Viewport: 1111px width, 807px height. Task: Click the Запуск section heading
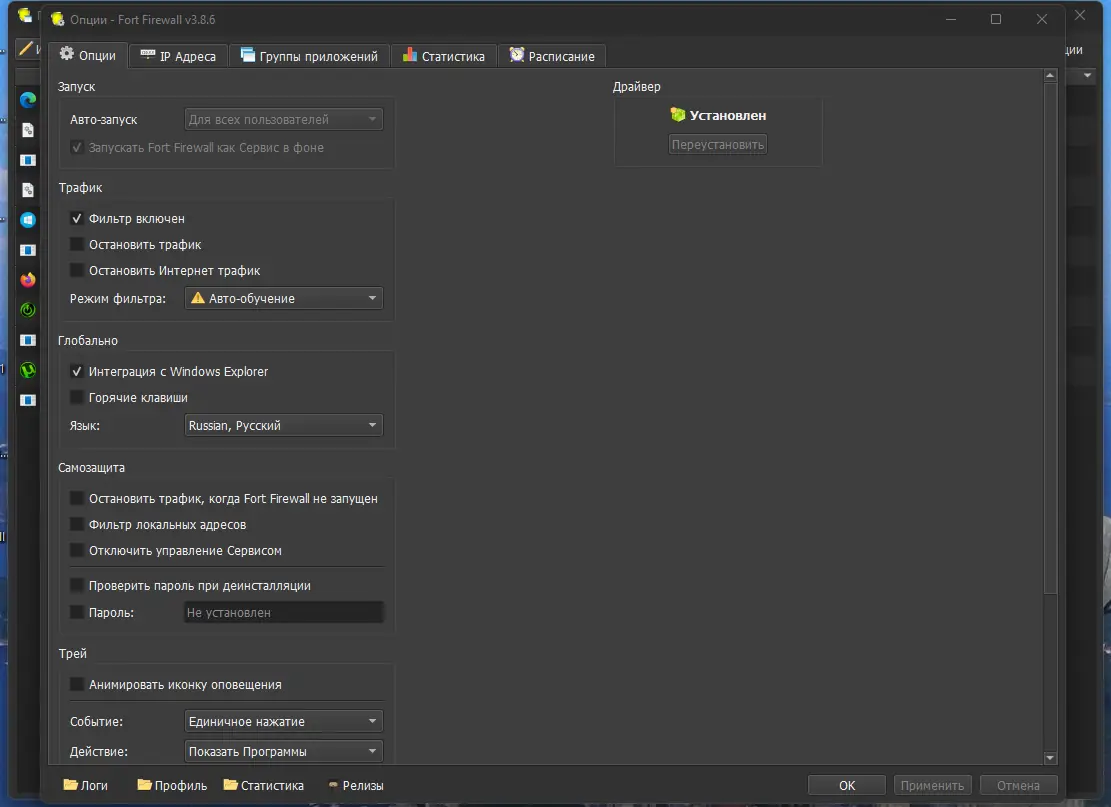pyautogui.click(x=77, y=86)
